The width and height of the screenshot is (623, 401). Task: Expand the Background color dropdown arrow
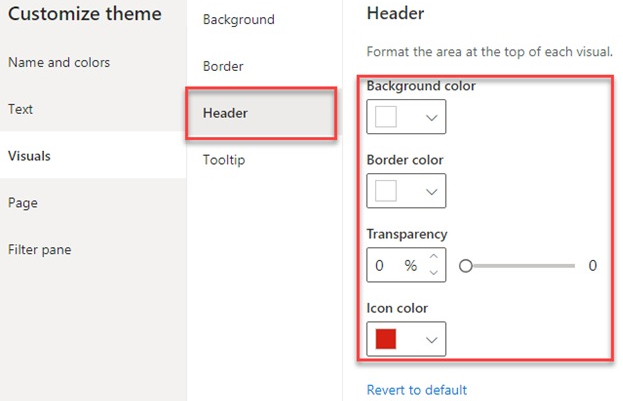click(432, 117)
